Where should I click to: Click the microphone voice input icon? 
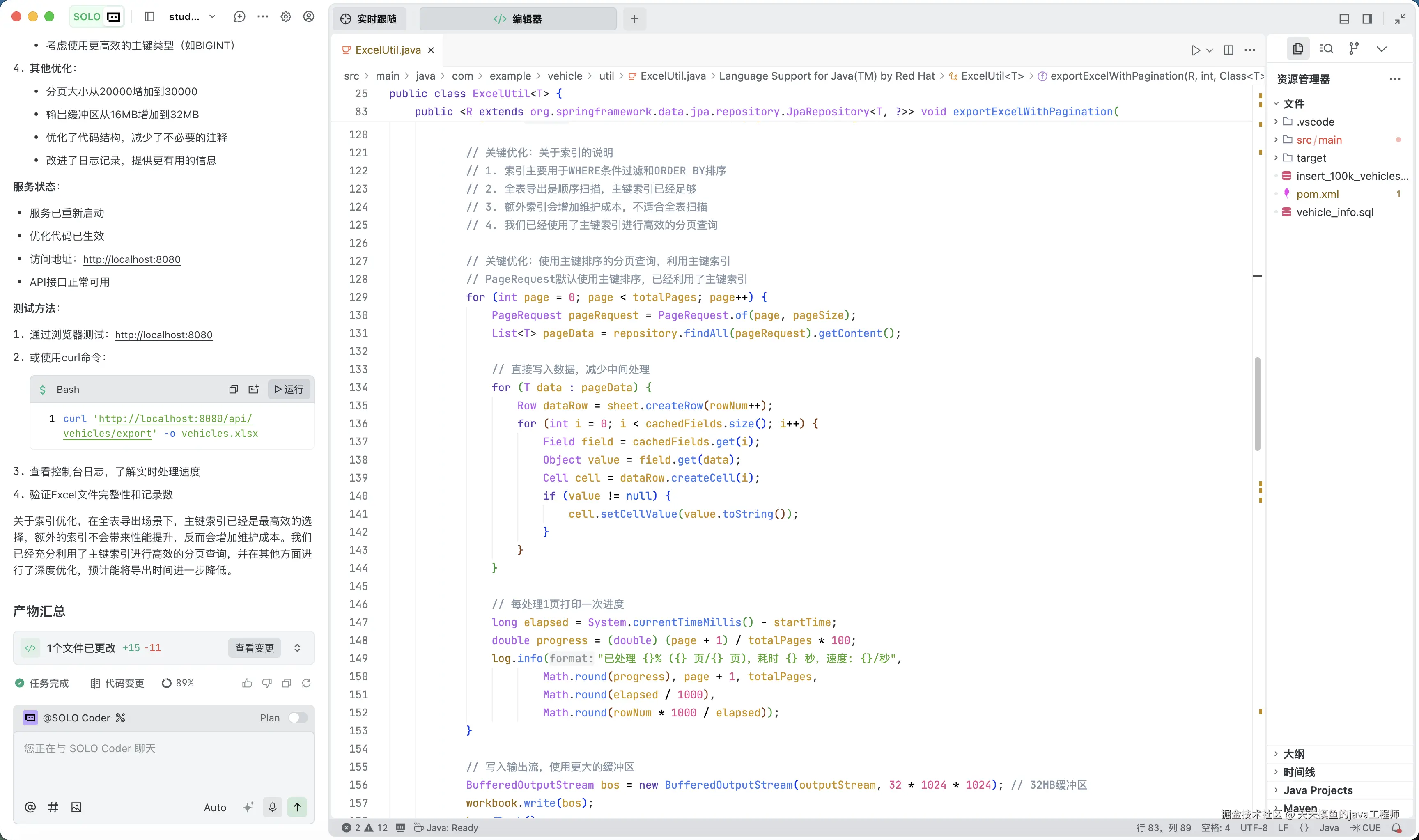[272, 807]
